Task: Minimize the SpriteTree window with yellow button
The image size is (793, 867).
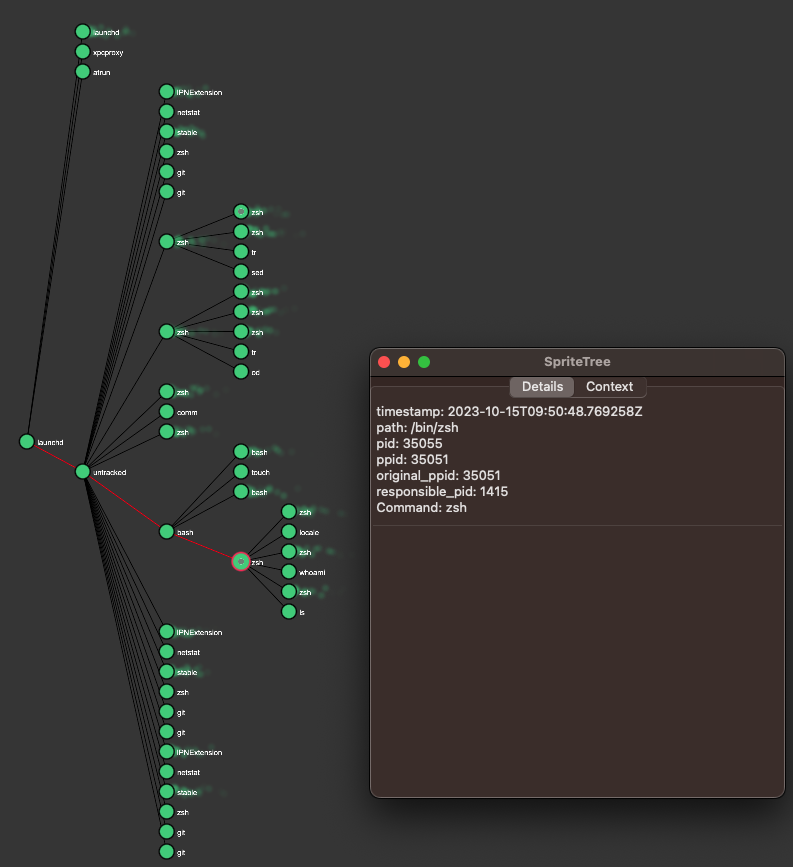Action: pos(404,362)
